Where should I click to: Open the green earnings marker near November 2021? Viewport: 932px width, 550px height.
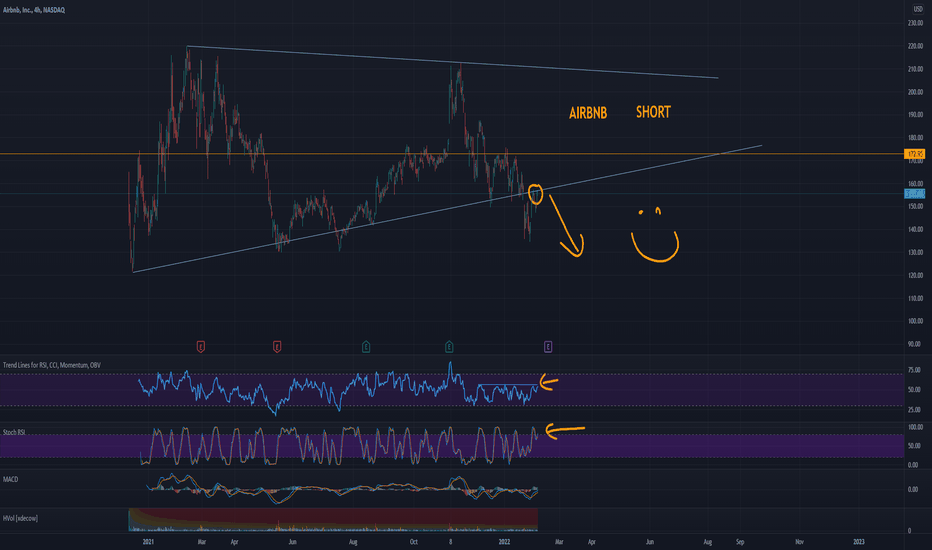[449, 347]
